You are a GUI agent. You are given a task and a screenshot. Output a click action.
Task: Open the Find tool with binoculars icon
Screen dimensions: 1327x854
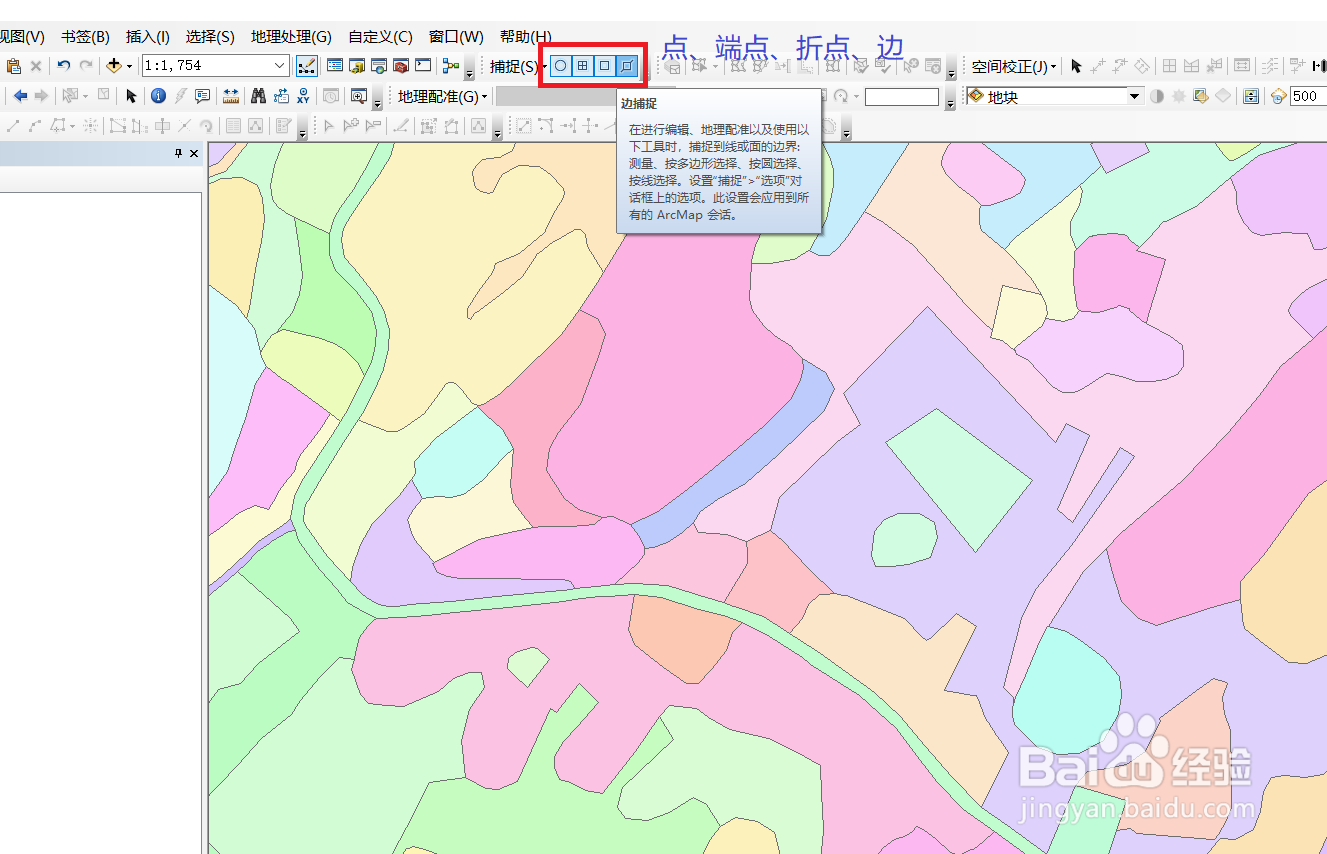258,98
